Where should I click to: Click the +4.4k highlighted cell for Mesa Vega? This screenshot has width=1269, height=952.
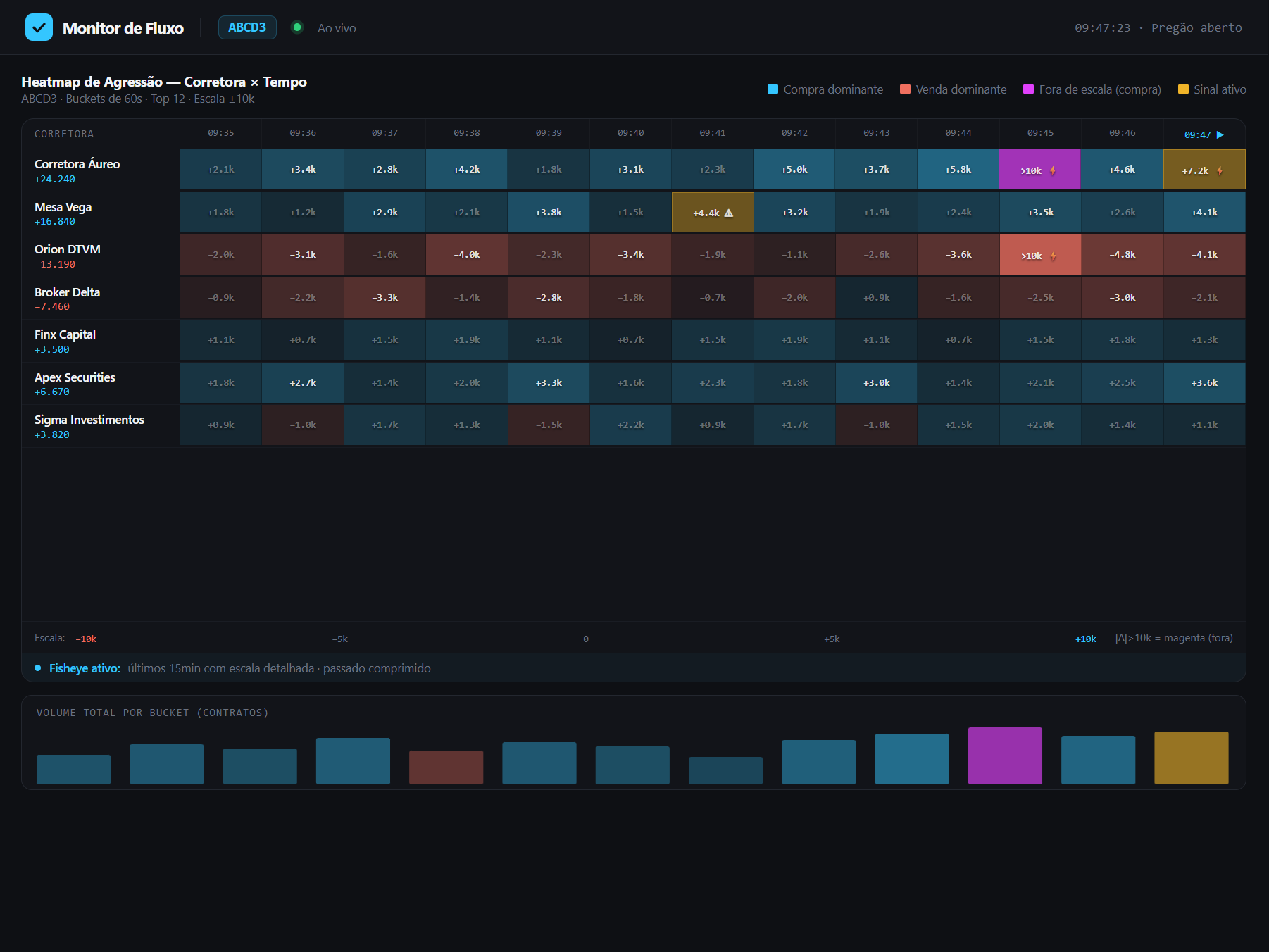[x=713, y=212]
